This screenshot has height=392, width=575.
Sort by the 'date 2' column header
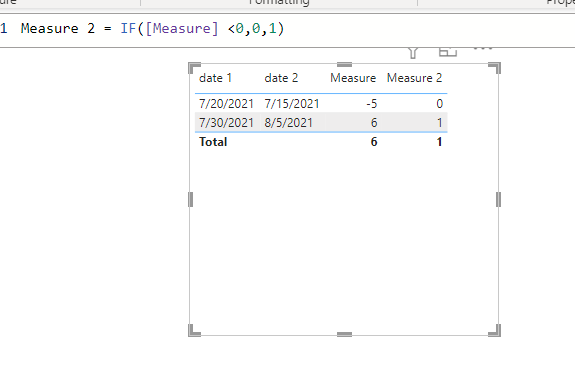tap(281, 78)
